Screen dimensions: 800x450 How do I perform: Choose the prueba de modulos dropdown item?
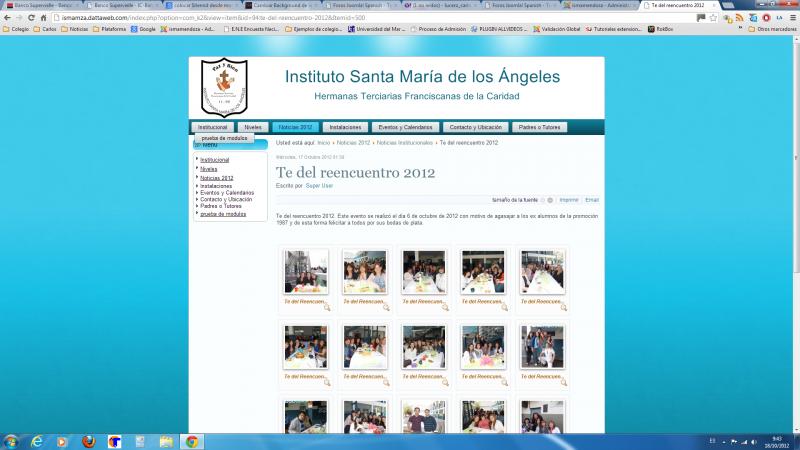point(224,138)
